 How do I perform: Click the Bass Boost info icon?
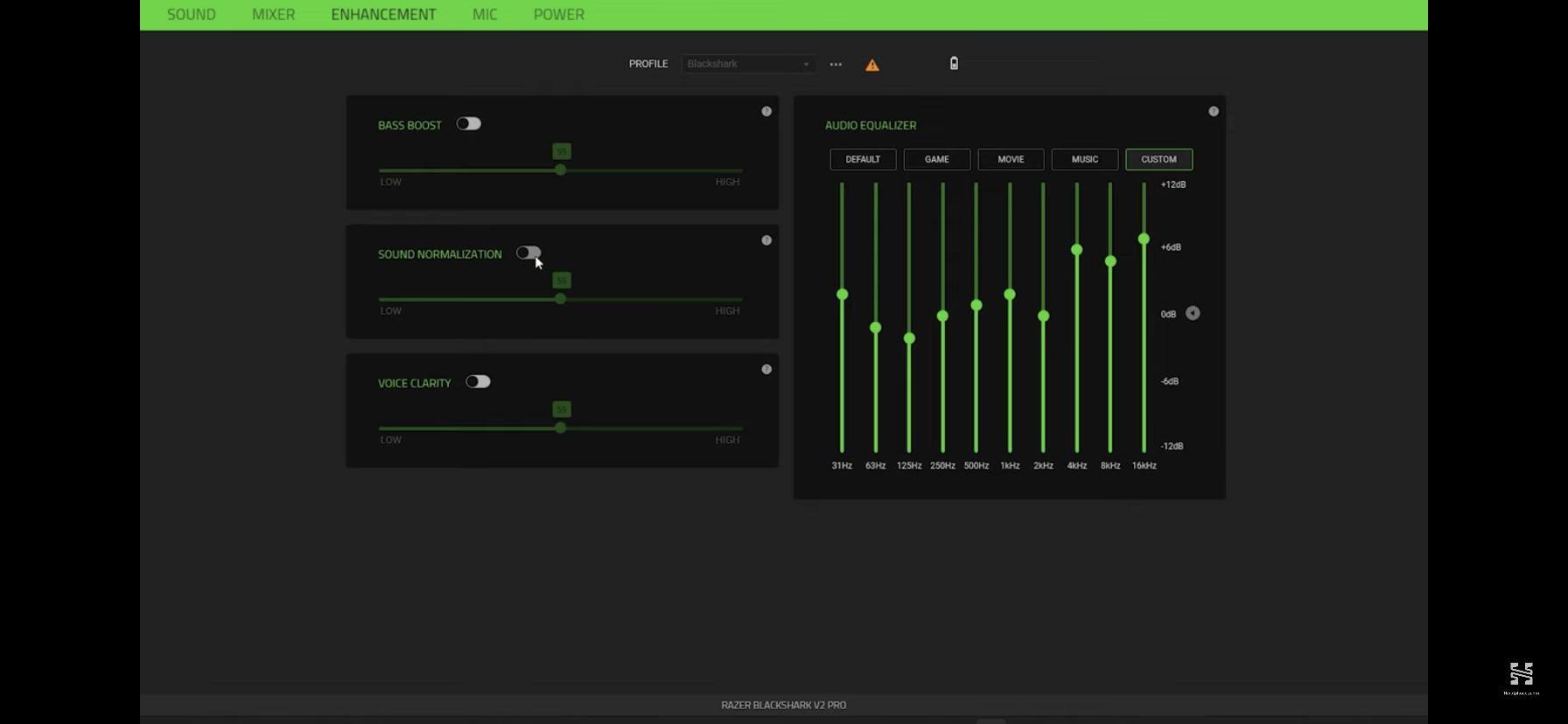[766, 111]
